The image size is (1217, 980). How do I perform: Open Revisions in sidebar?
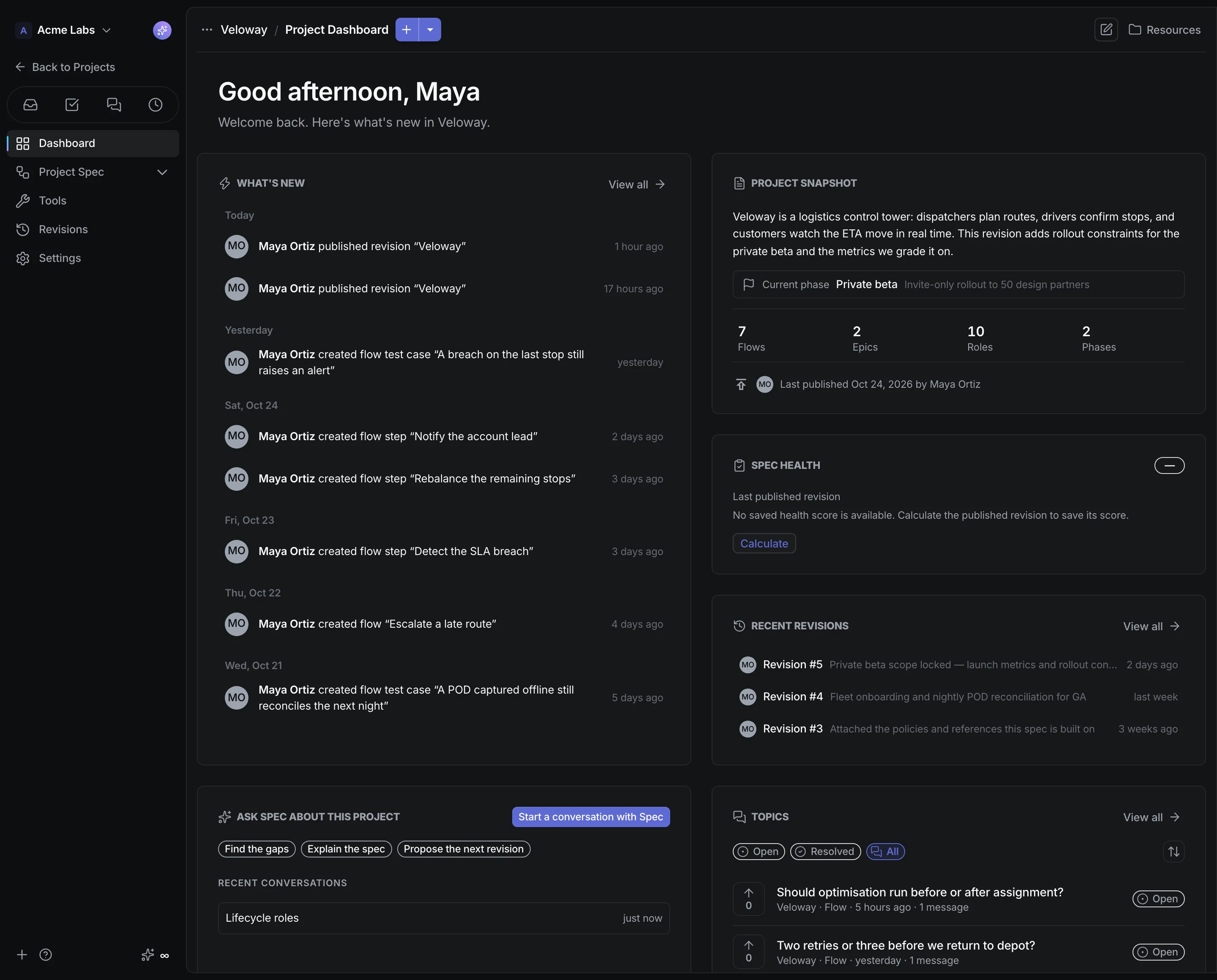(x=93, y=230)
